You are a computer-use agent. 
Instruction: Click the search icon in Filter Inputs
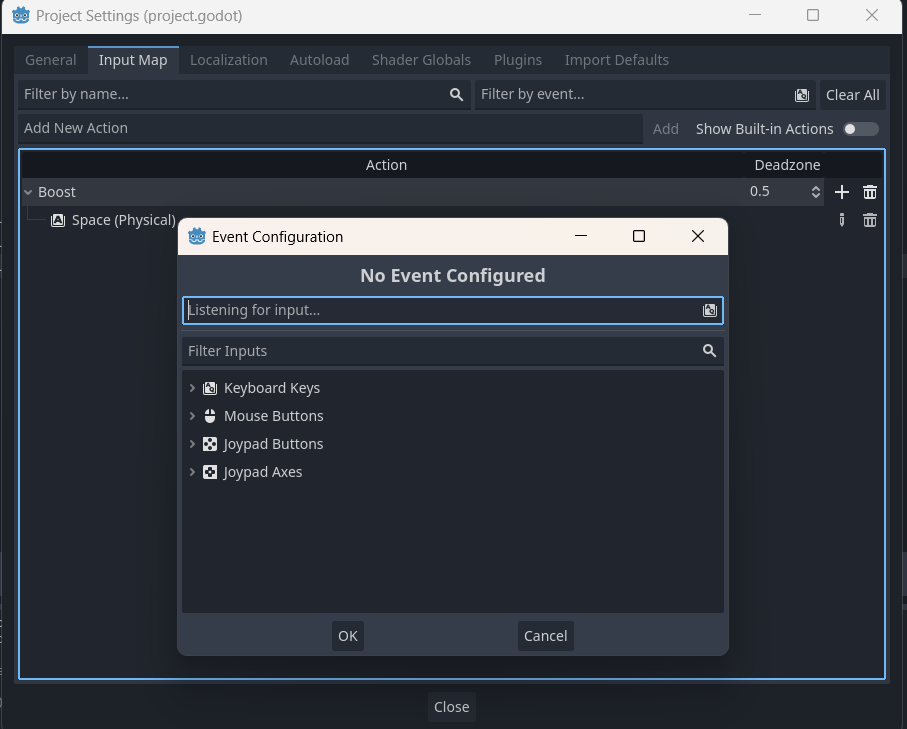coord(709,351)
